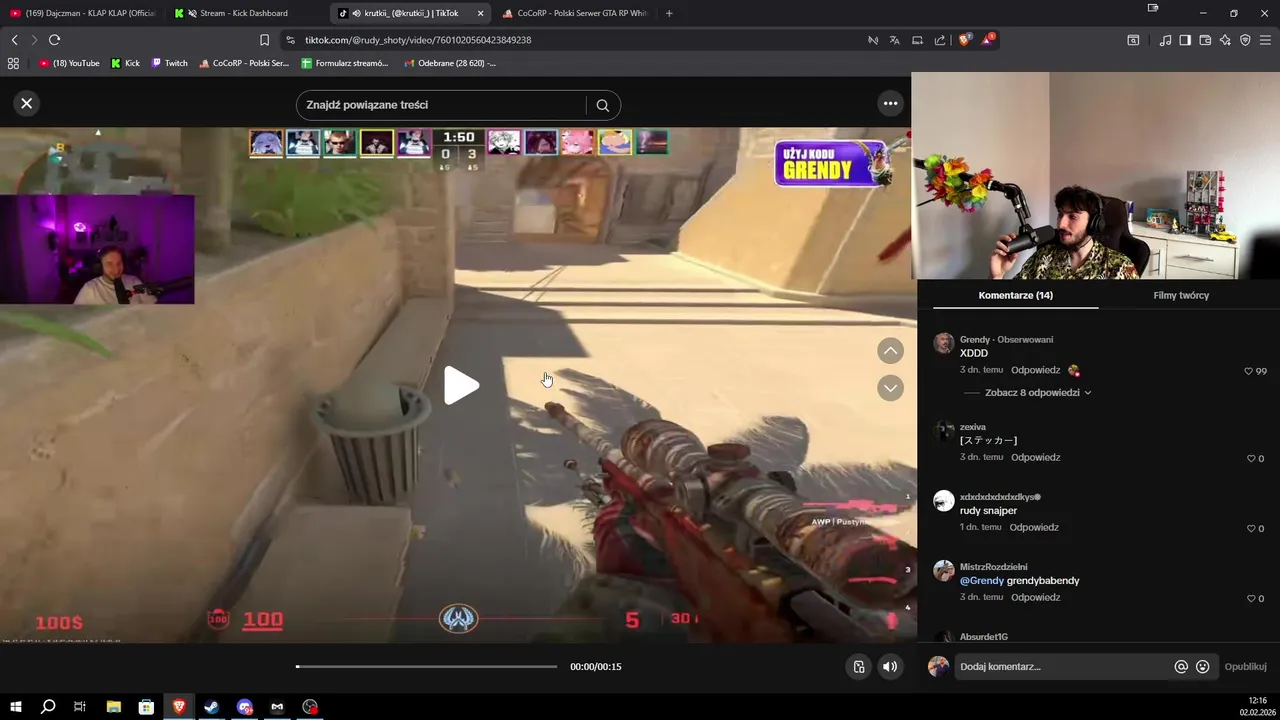
Task: Like Grendy's XDDD comment
Action: click(x=1248, y=371)
